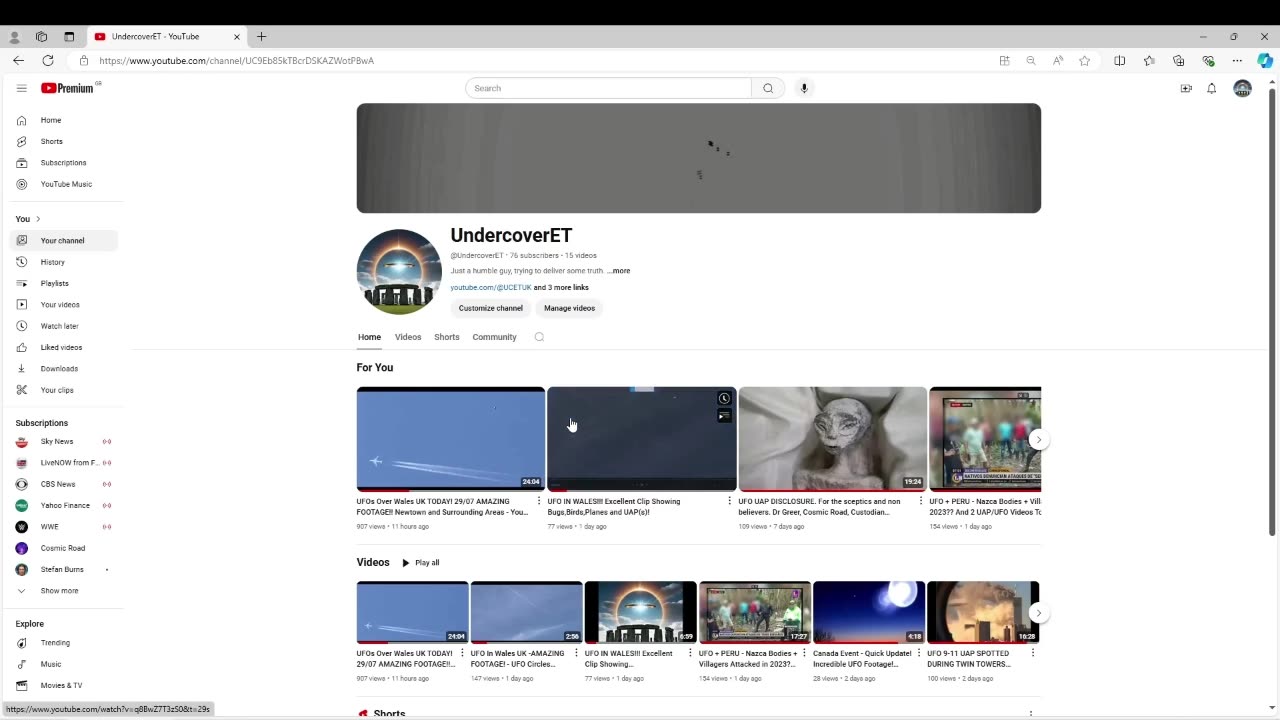Click Play all for Videos
Image resolution: width=1280 pixels, height=720 pixels.
[421, 563]
